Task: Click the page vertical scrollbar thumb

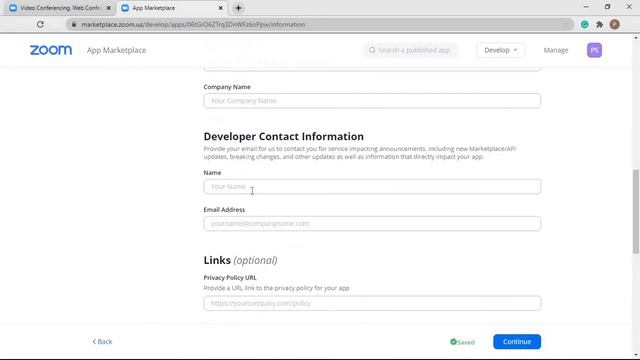Action: (x=636, y=211)
